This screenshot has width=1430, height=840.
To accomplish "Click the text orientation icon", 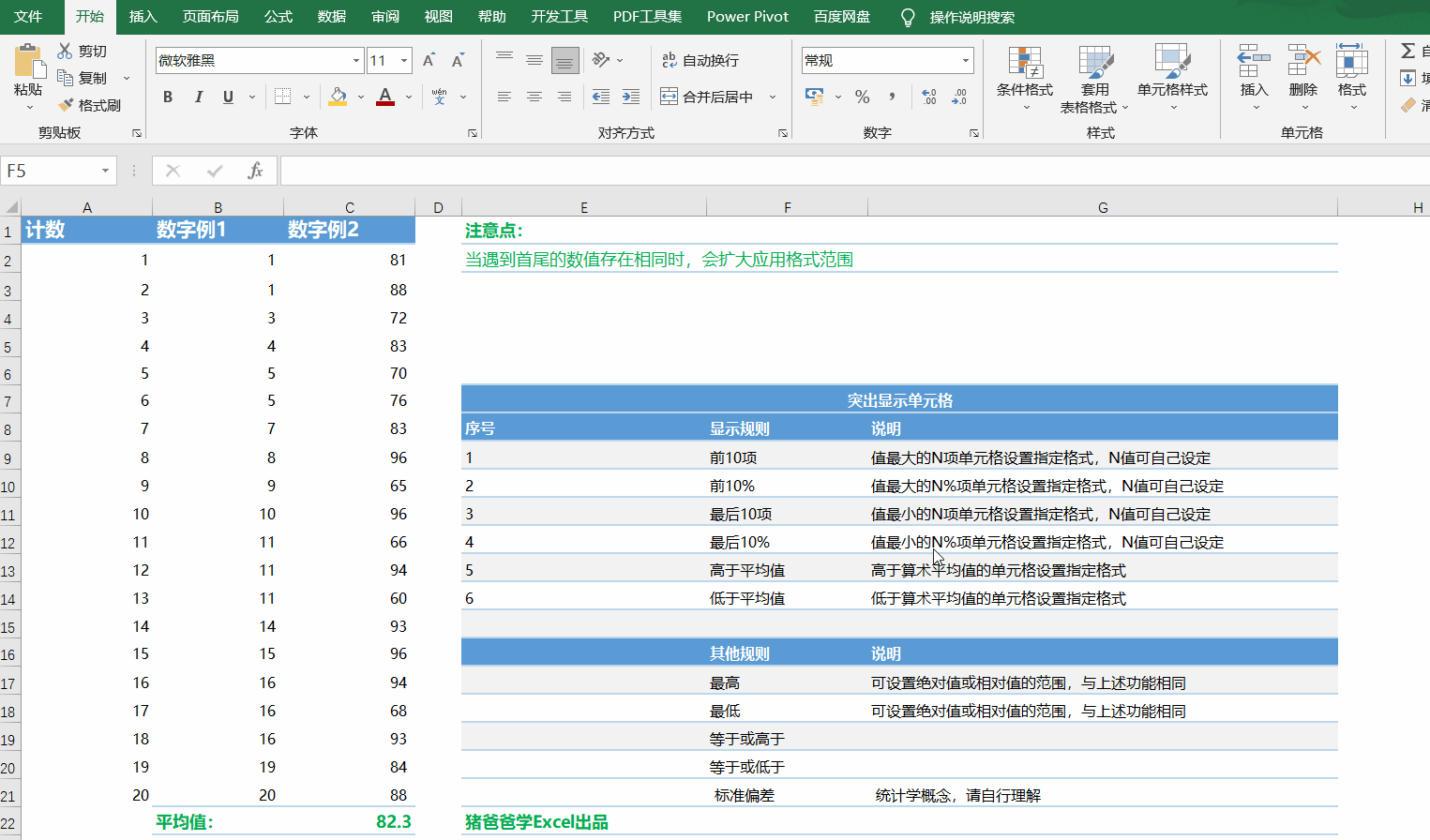I will [x=601, y=60].
